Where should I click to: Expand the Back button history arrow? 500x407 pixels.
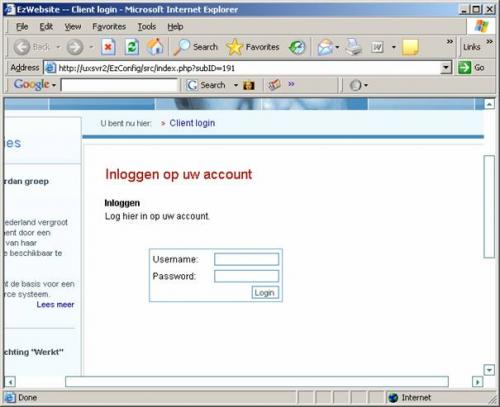pos(58,47)
